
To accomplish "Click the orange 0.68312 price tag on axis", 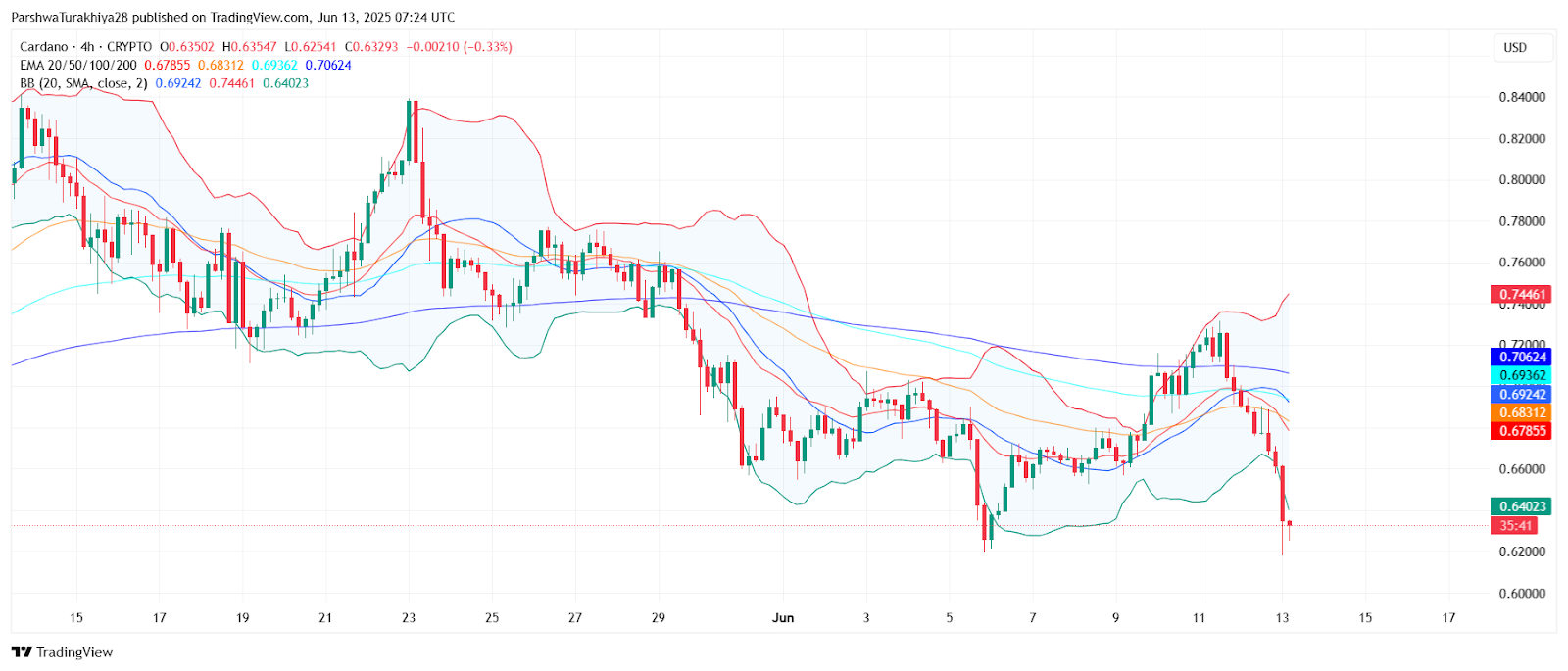I will pos(1521,412).
